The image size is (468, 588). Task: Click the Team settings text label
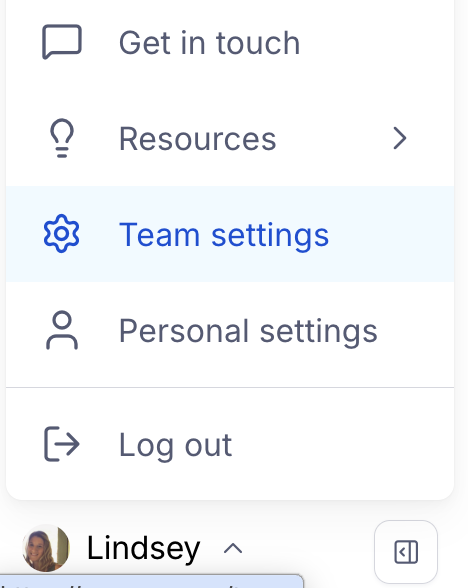click(224, 235)
